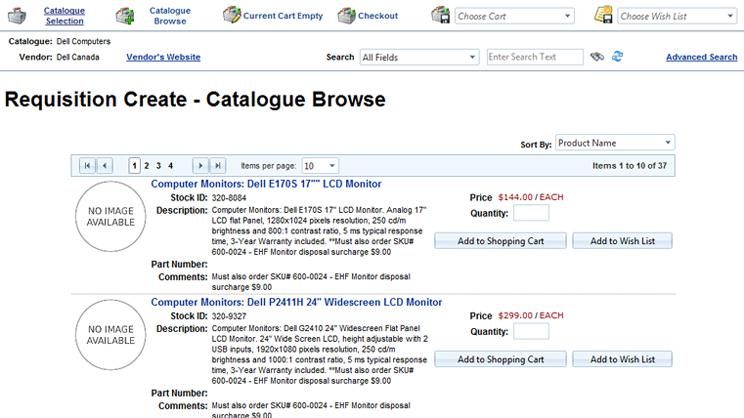This screenshot has width=744, height=418.
Task: Go to the previous results page
Action: 105,165
